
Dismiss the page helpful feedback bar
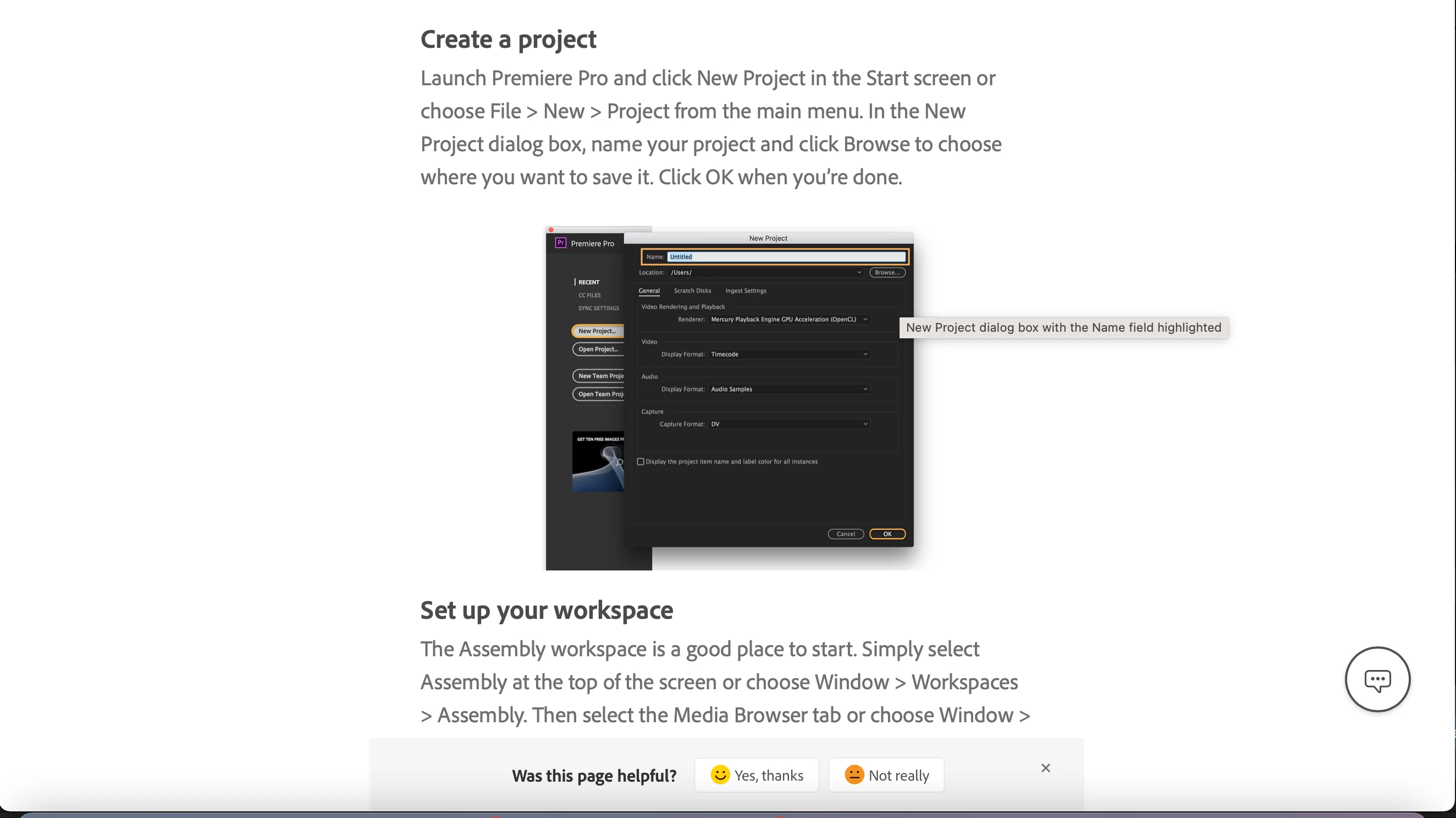coord(1045,768)
